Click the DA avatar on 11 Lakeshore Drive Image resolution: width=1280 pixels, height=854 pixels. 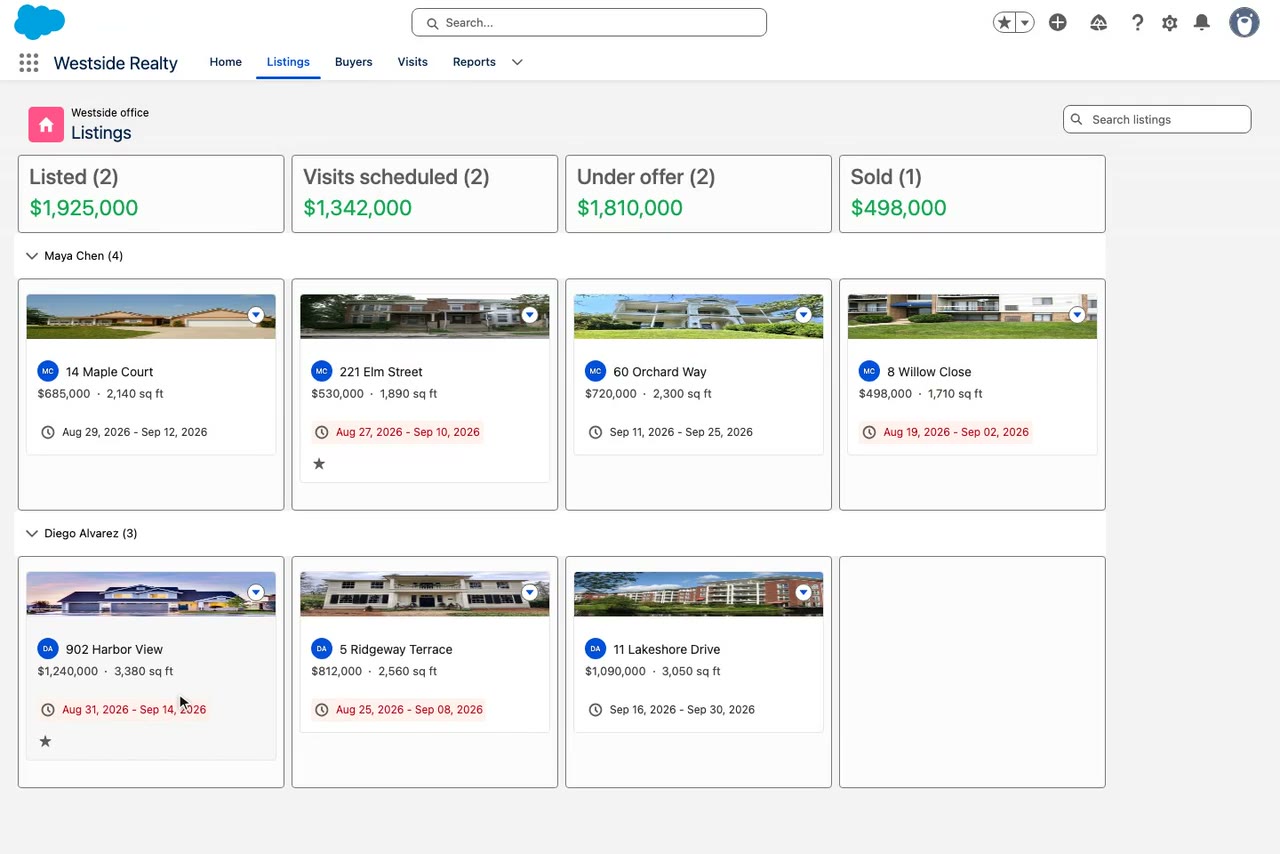pos(596,649)
